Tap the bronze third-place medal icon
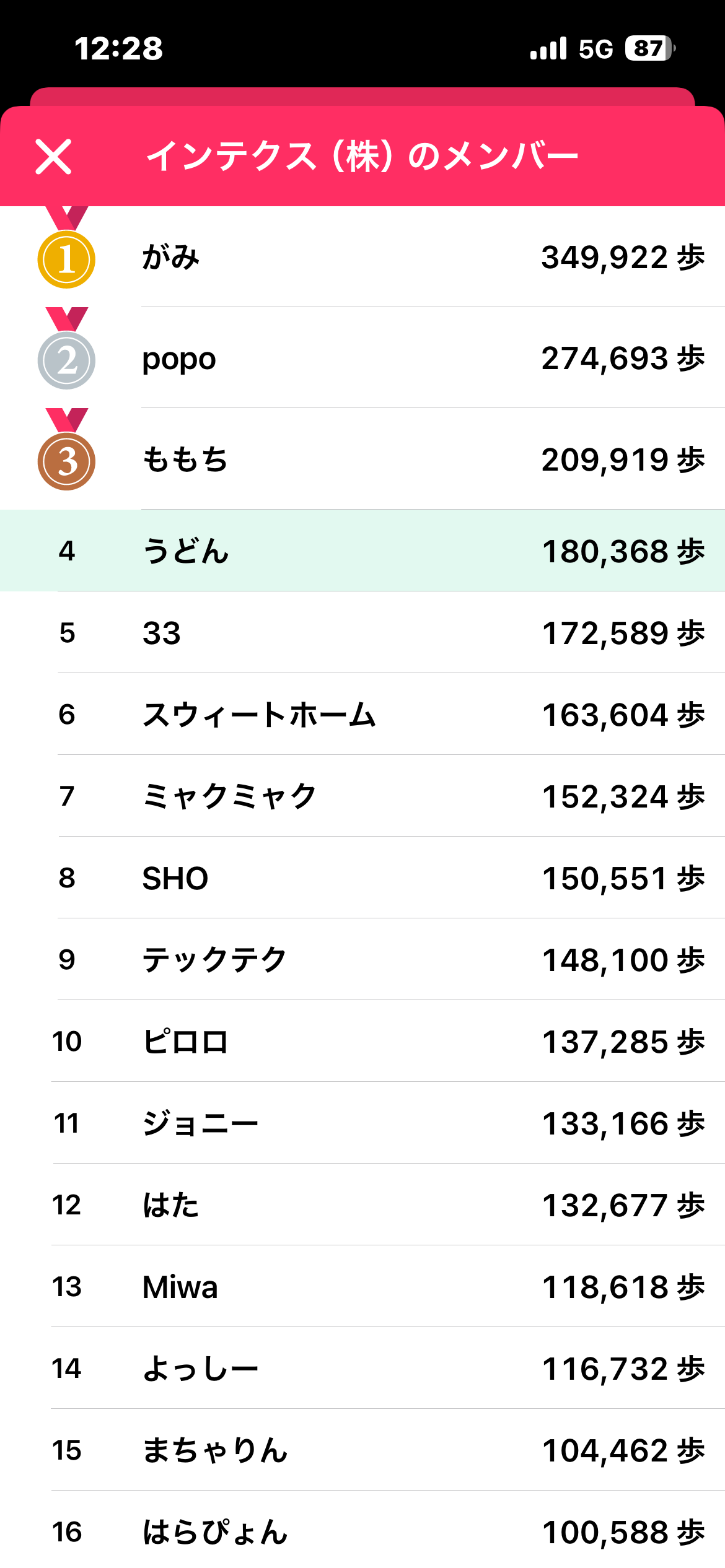 [66, 461]
